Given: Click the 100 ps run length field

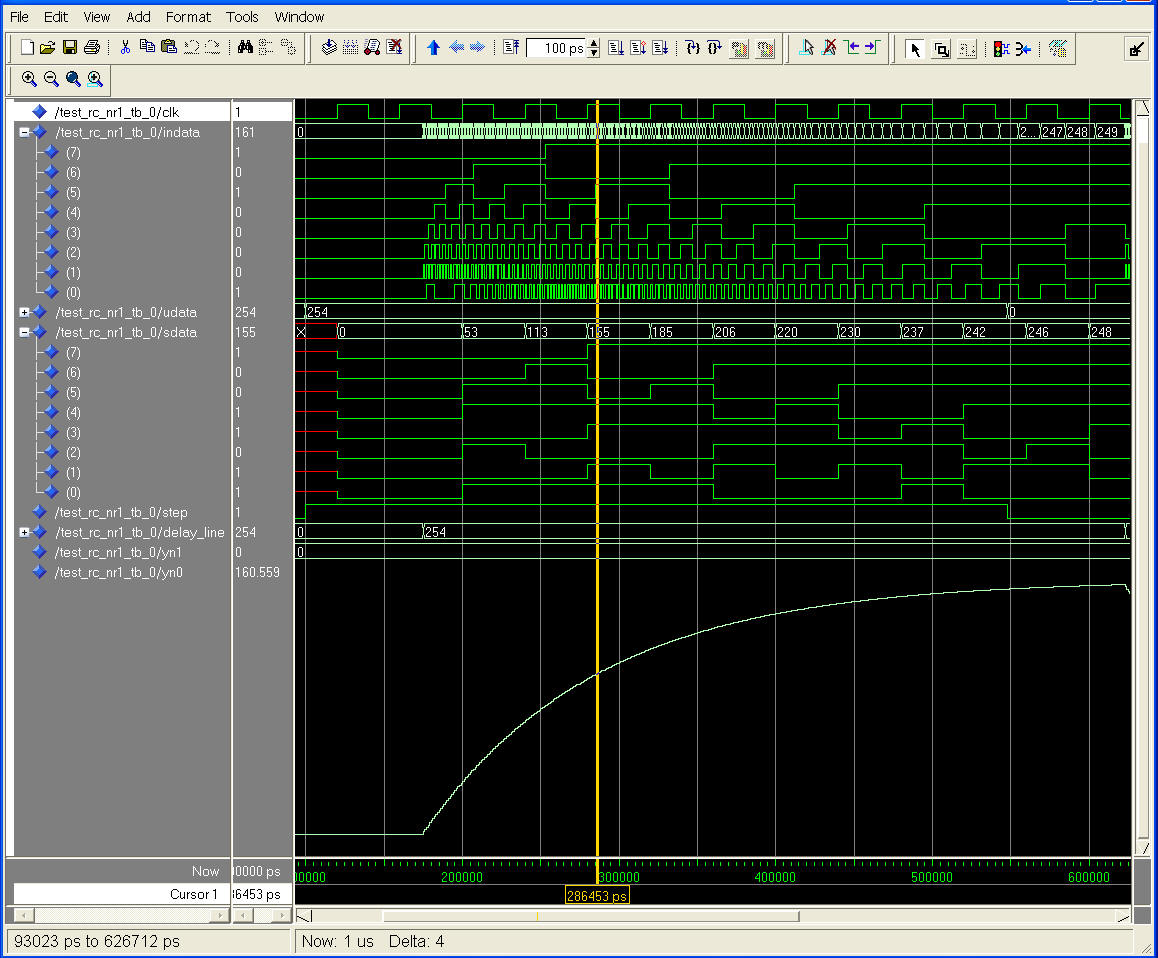Looking at the screenshot, I should (557, 48).
